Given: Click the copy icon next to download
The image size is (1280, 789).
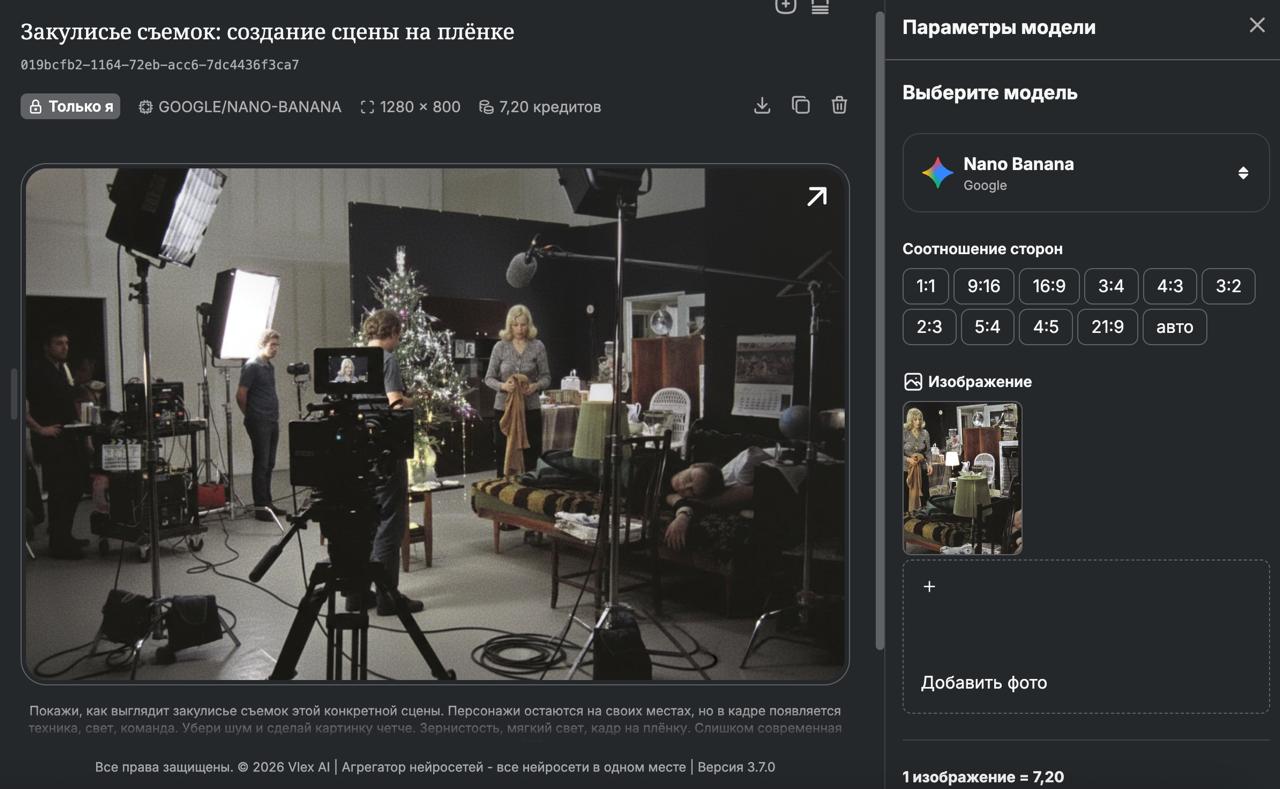Looking at the screenshot, I should 801,106.
